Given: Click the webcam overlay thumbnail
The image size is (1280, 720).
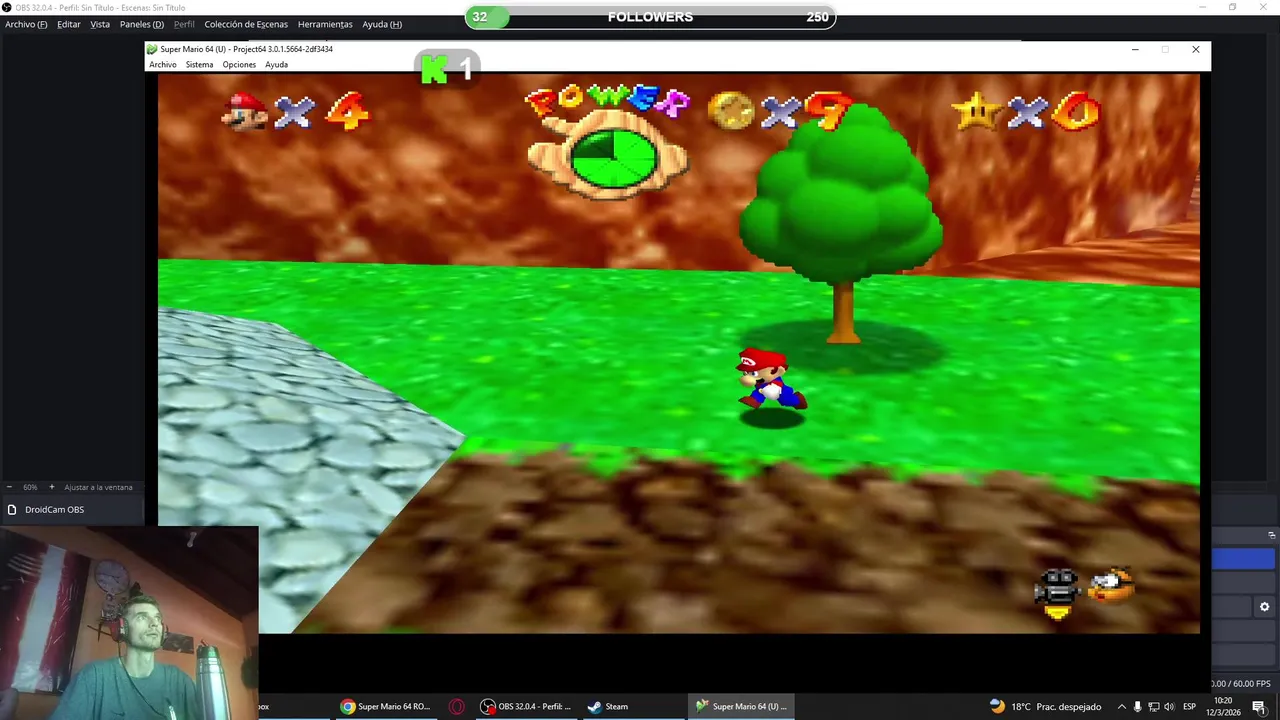Looking at the screenshot, I should pyautogui.click(x=129, y=622).
